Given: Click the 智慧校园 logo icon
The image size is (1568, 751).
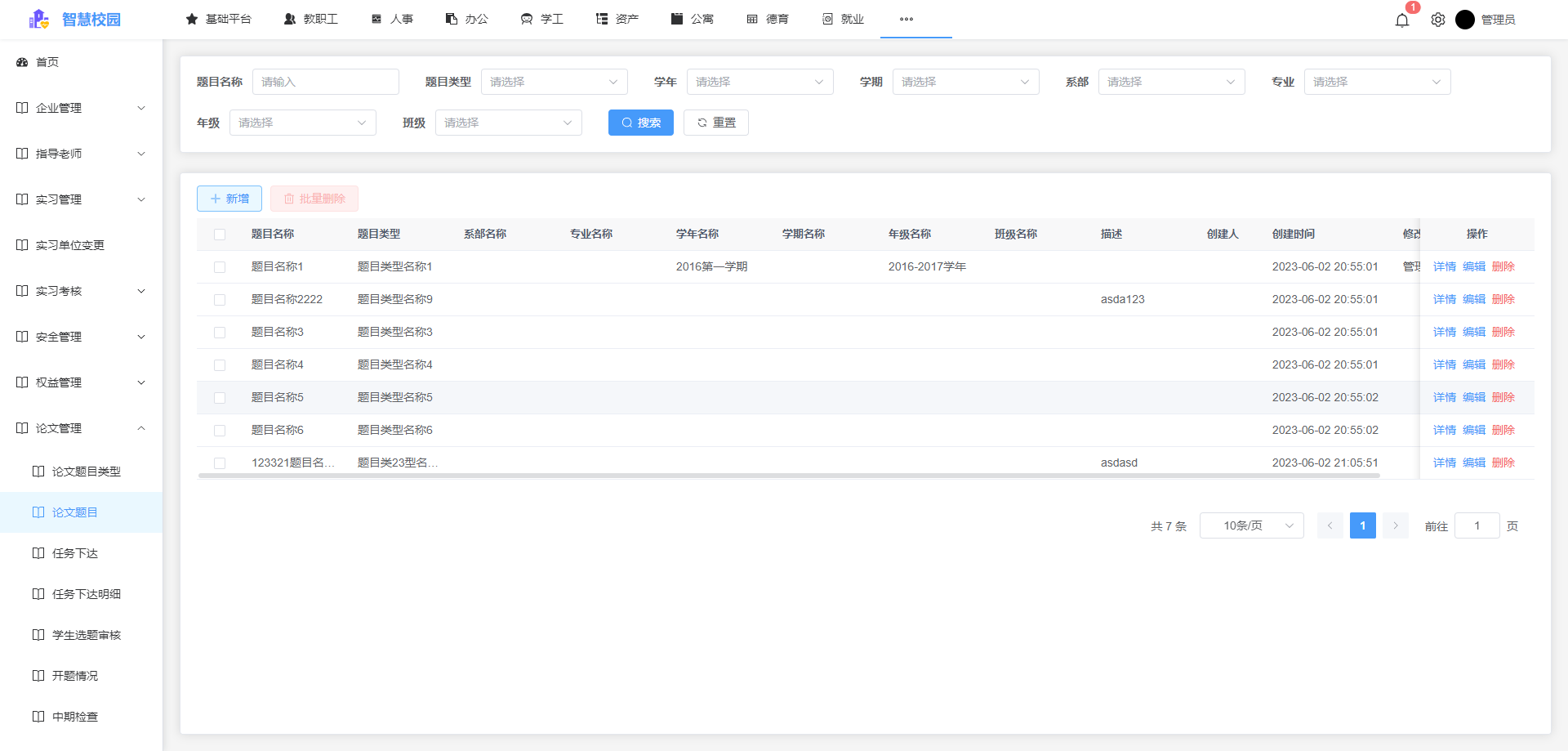Looking at the screenshot, I should pos(38,20).
